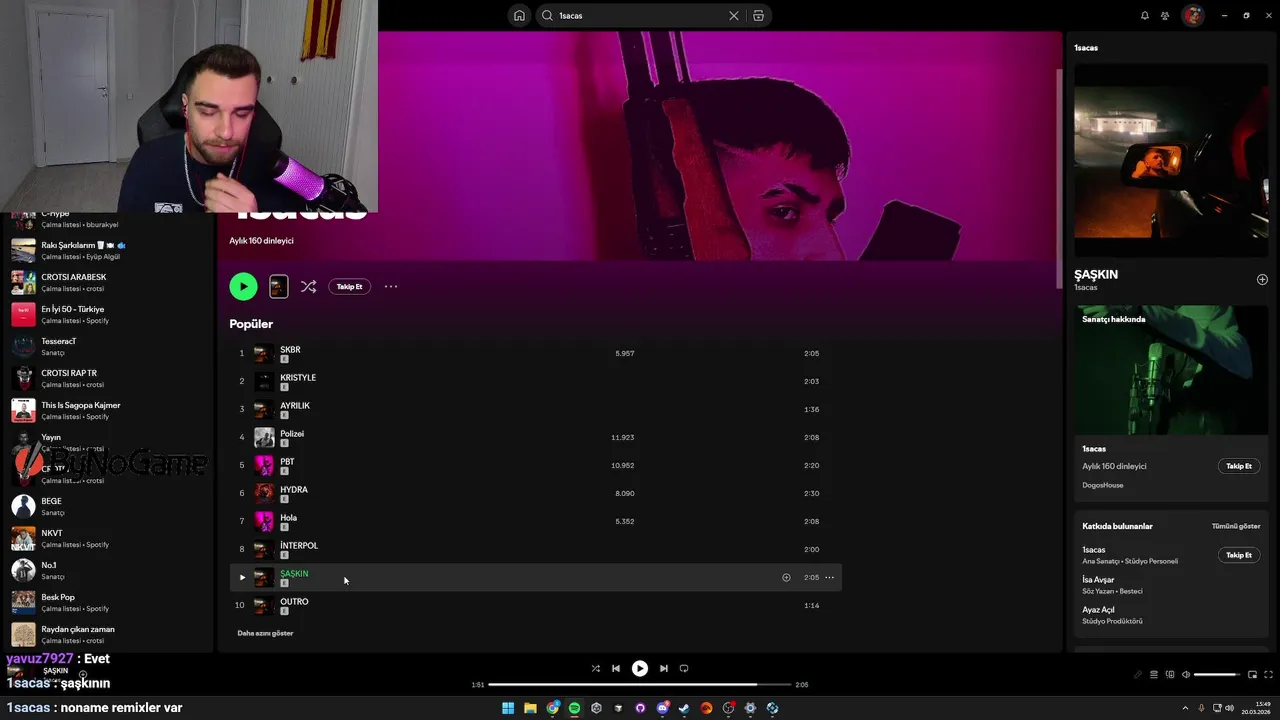Open Raydan çıkan zaman playlist

tap(108, 634)
